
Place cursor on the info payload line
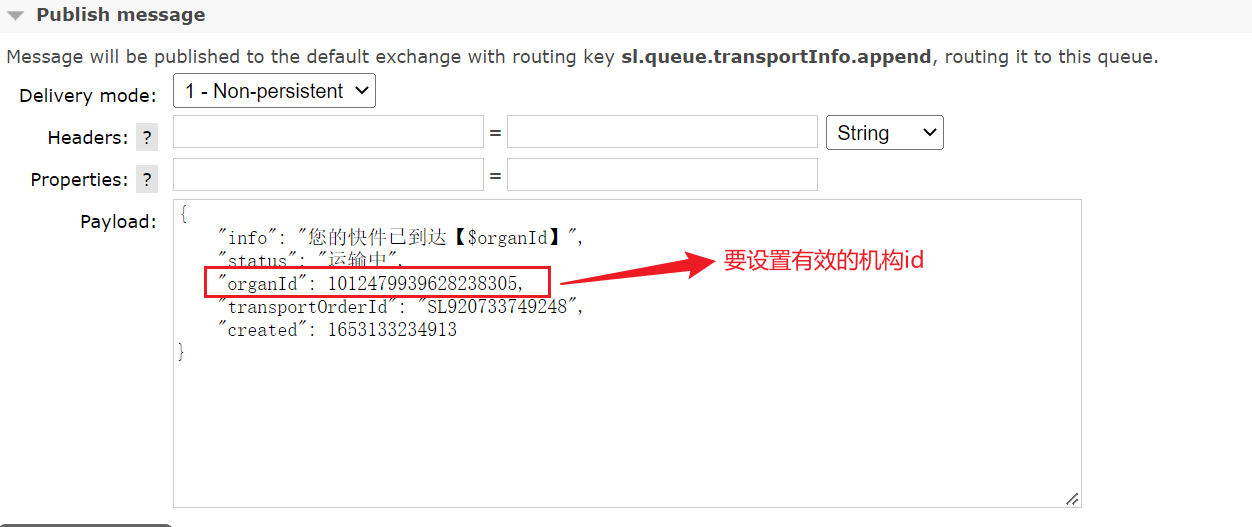[401, 238]
